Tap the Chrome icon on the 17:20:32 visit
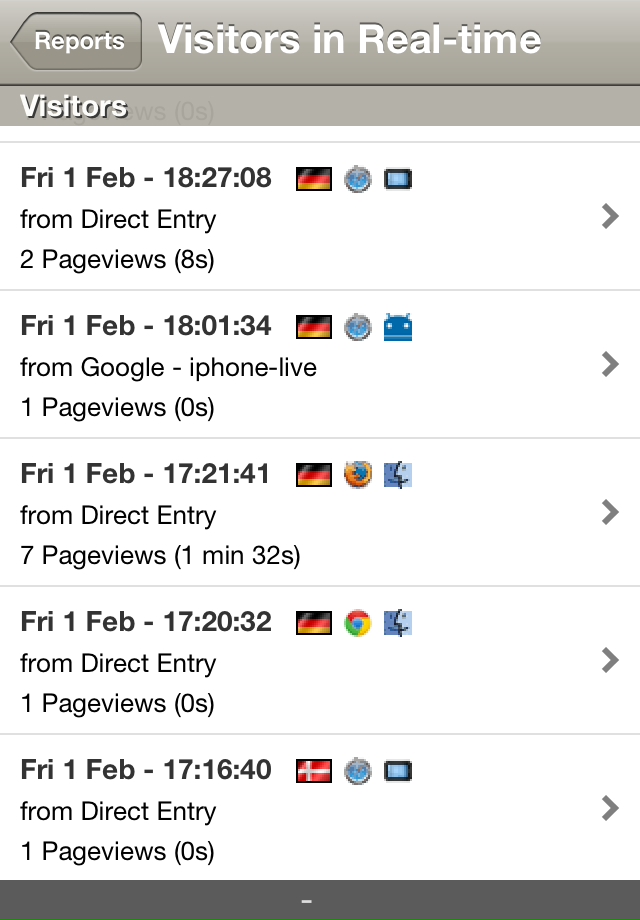 [358, 623]
